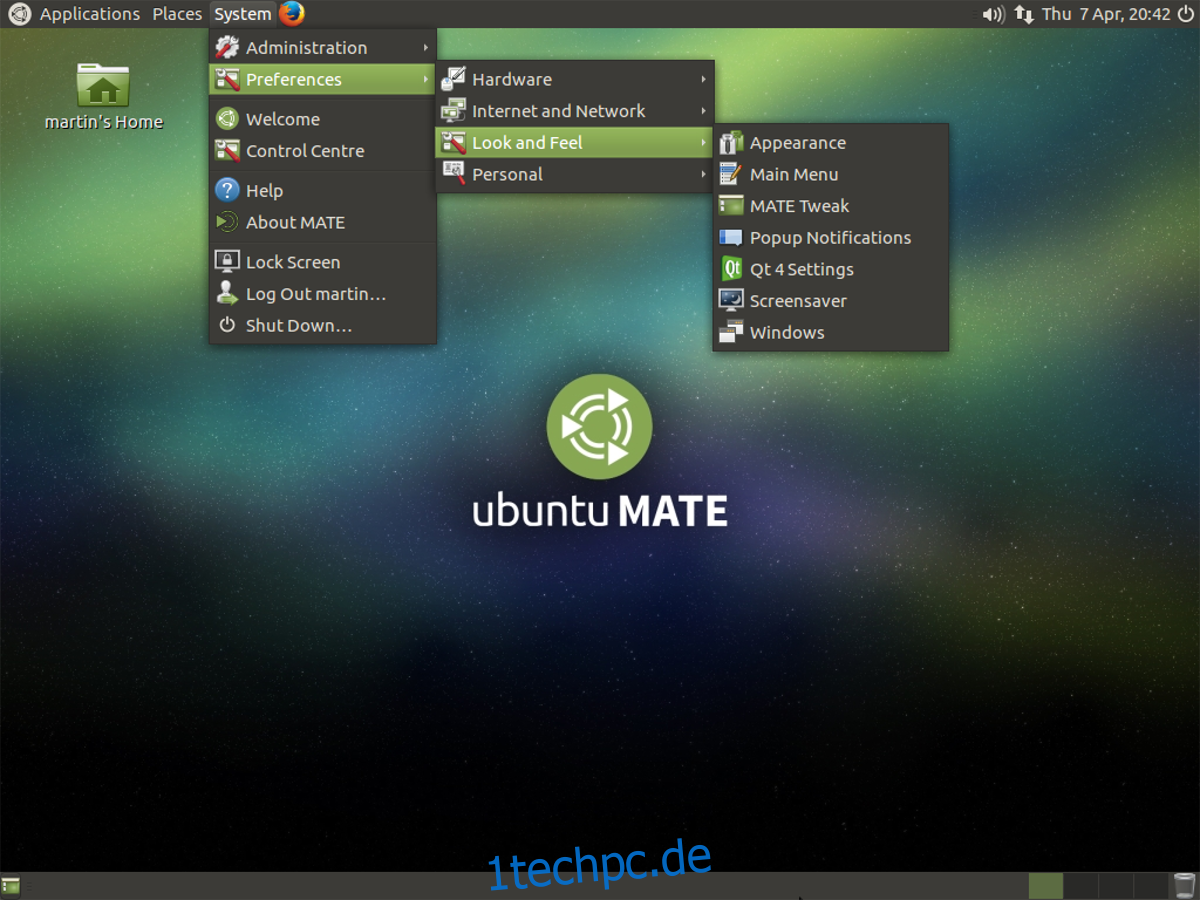Click the Personal submenu icon
This screenshot has height=900, width=1200.
coord(454,174)
